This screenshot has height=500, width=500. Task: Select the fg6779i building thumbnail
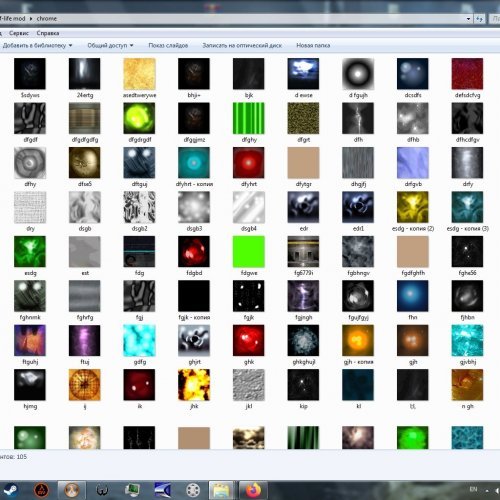click(x=303, y=251)
